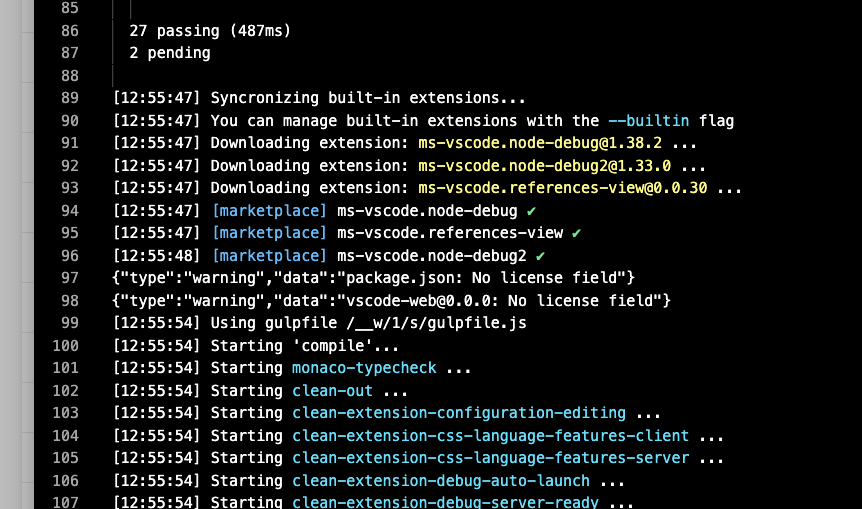Click clean-extension-configuration-editing task name
Image resolution: width=862 pixels, height=509 pixels.
[x=458, y=413]
